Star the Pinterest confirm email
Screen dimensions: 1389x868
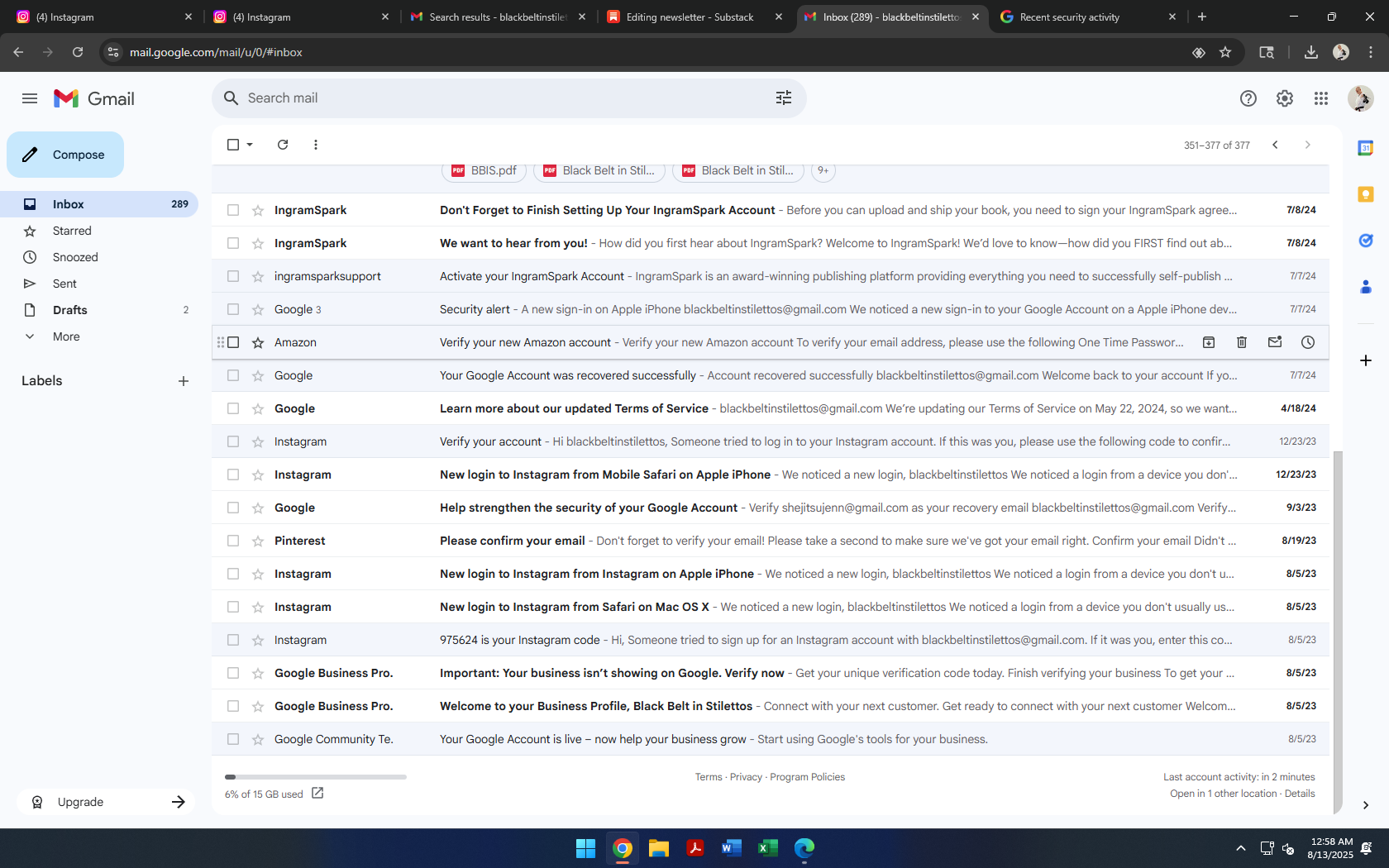point(258,541)
